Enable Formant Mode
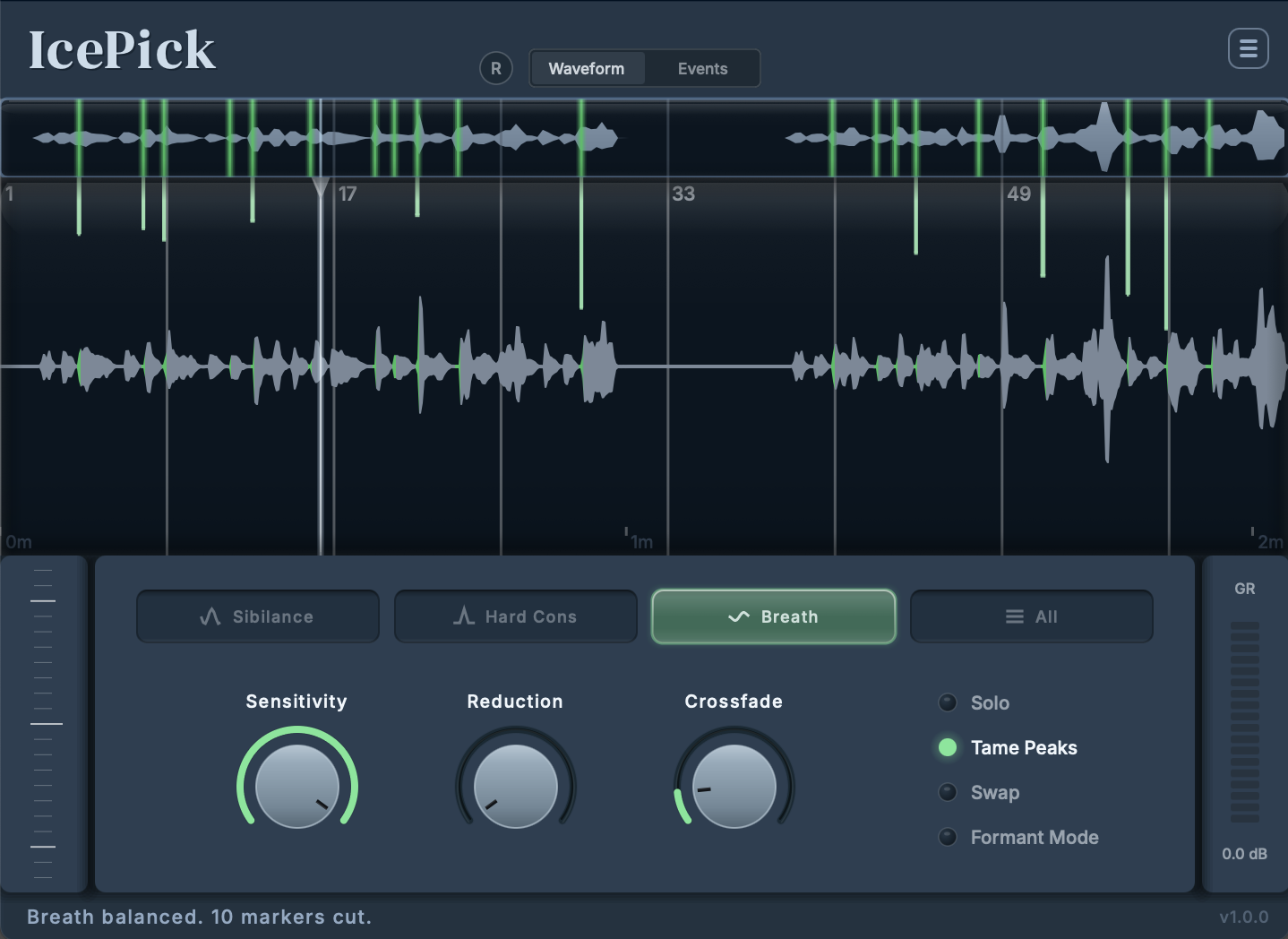The height and width of the screenshot is (939, 1288). click(1018, 837)
